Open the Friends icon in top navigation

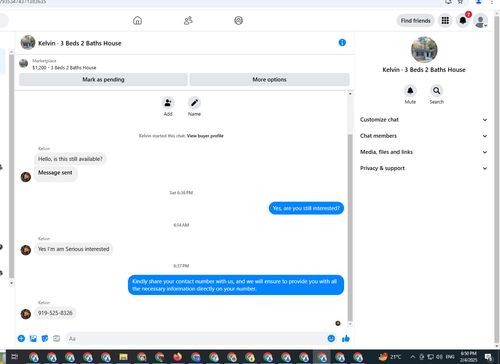point(188,21)
